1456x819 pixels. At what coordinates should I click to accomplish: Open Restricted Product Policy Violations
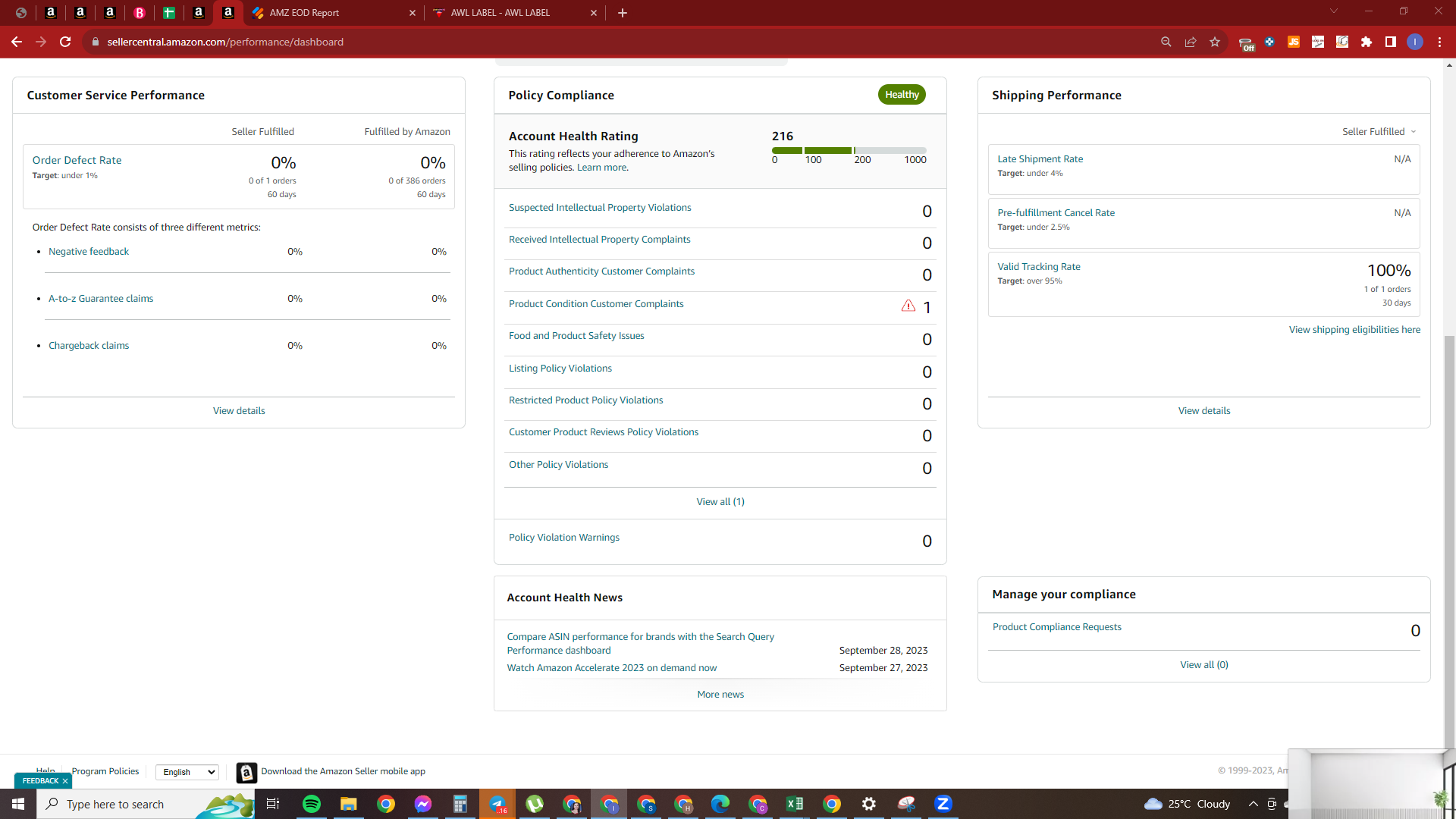coord(585,400)
